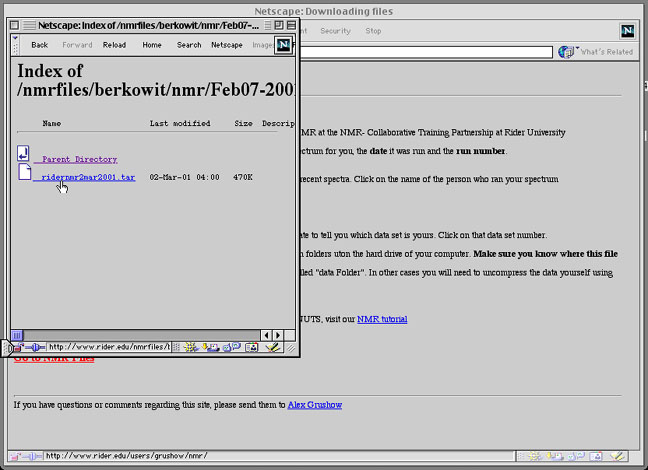Viewport: 648px width, 470px height.
Task: Click the Search toolbar button
Action: coord(188,45)
